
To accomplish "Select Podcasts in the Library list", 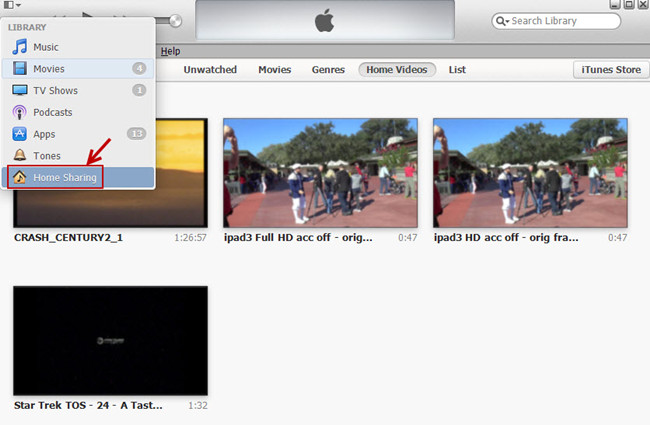I will click(x=78, y=112).
